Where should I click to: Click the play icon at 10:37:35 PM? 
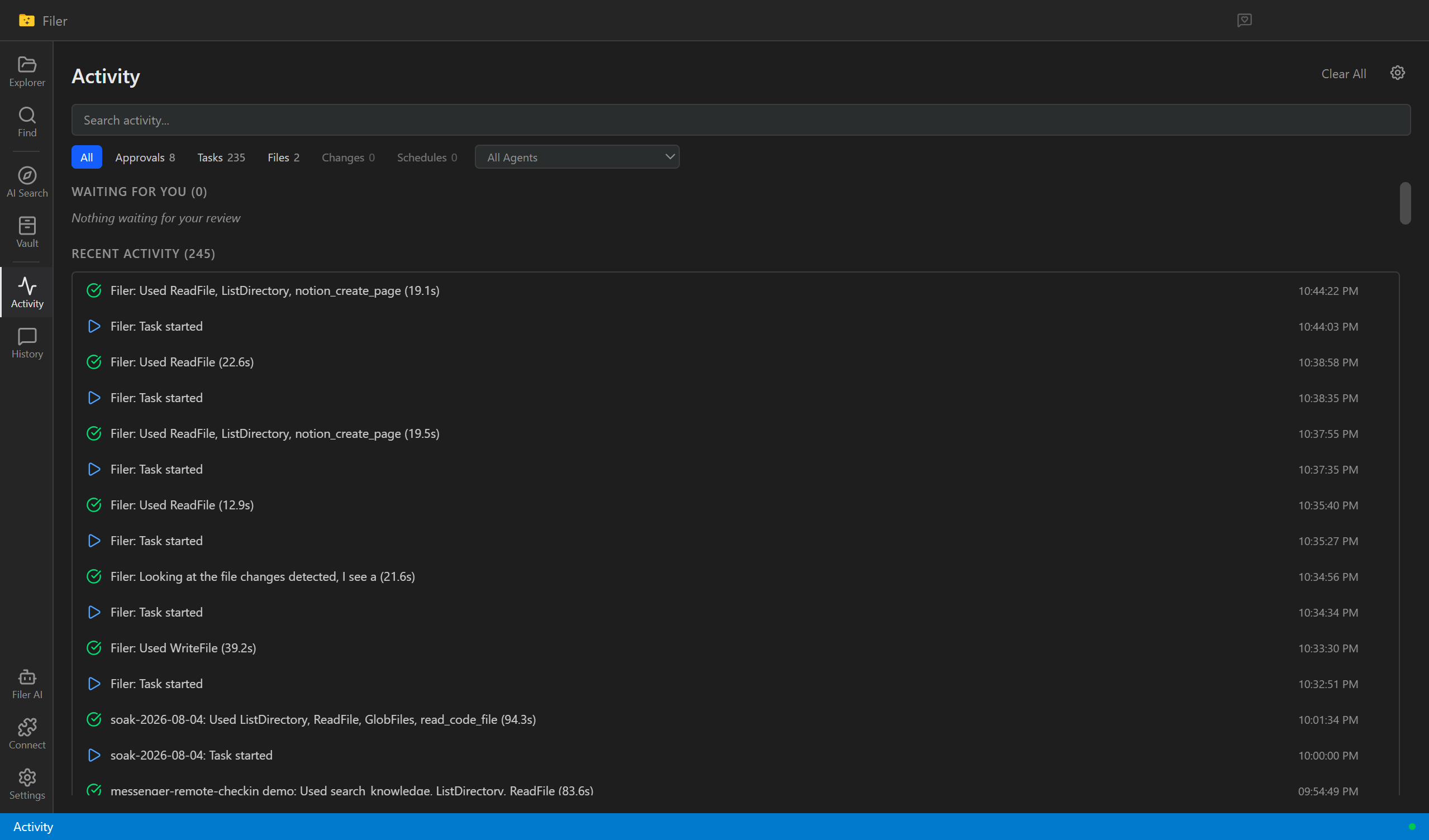tap(94, 469)
